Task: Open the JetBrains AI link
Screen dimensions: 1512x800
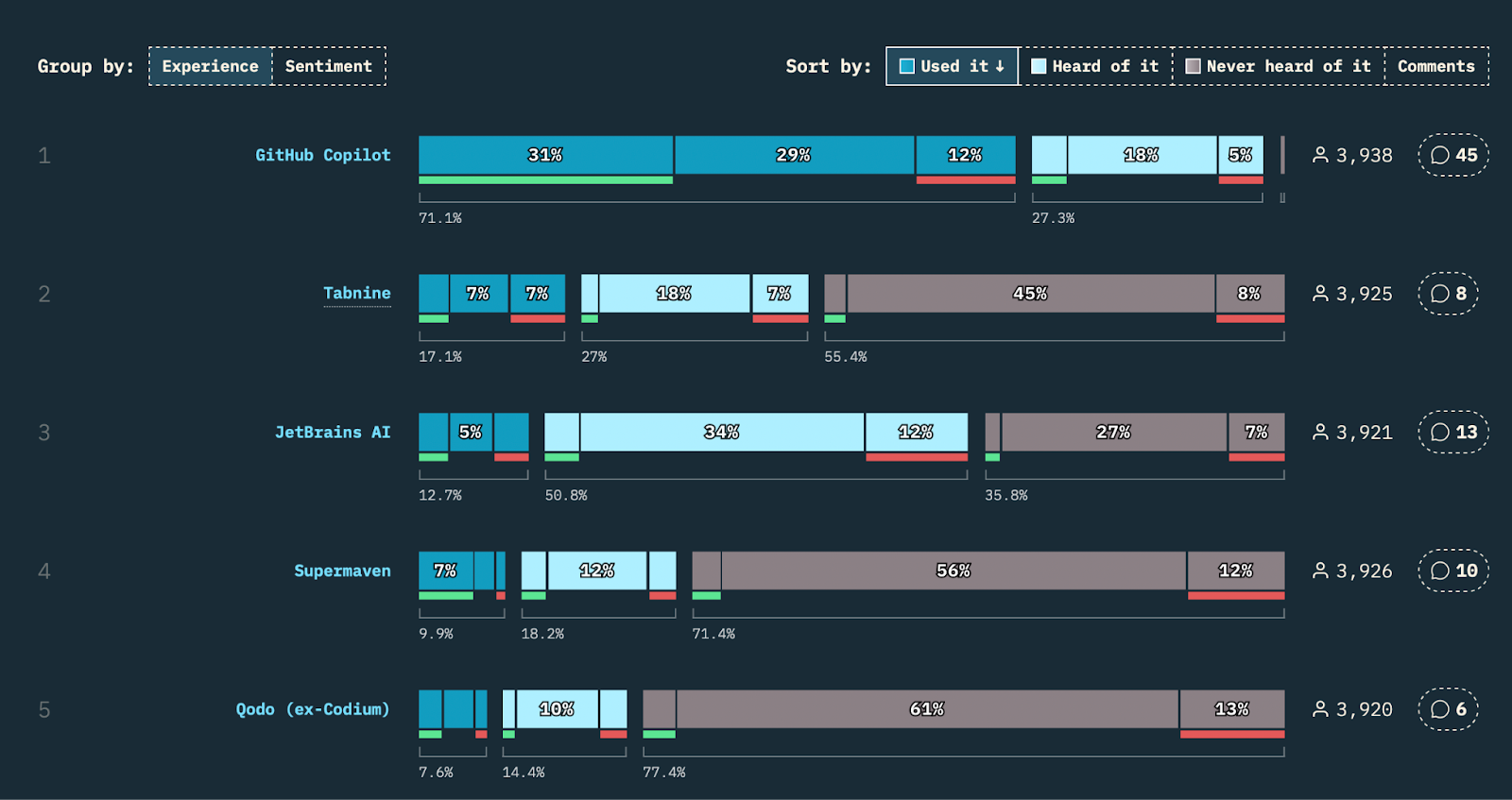Action: click(333, 432)
